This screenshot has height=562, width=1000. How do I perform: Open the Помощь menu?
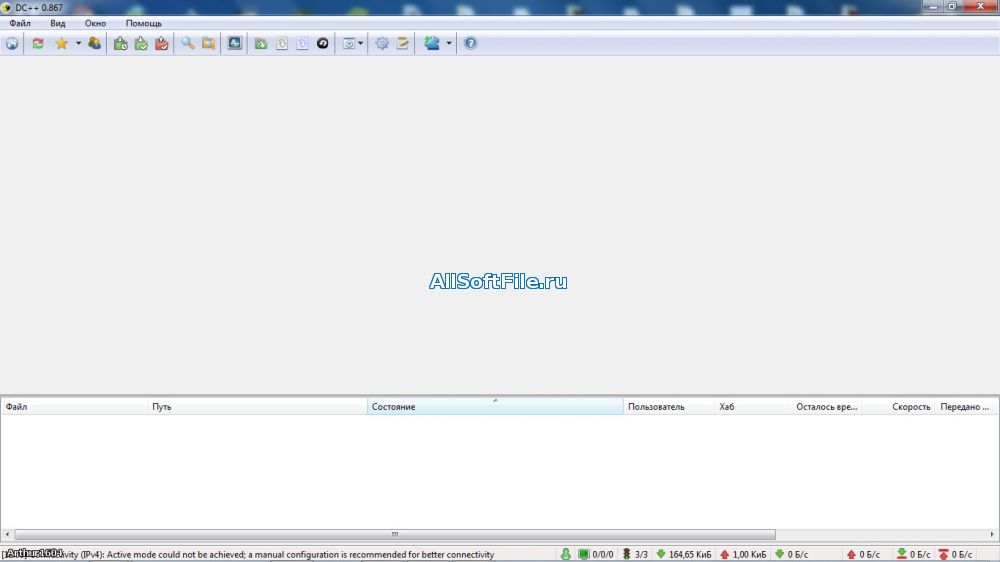coord(143,23)
